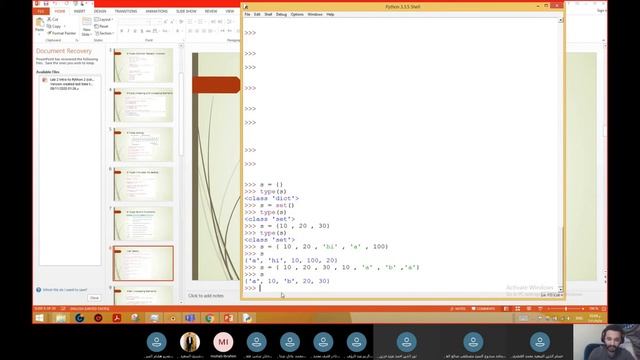Viewport: 640px width, 360px height.
Task: Open the Debug menu in Python Shell
Action: [281, 14]
